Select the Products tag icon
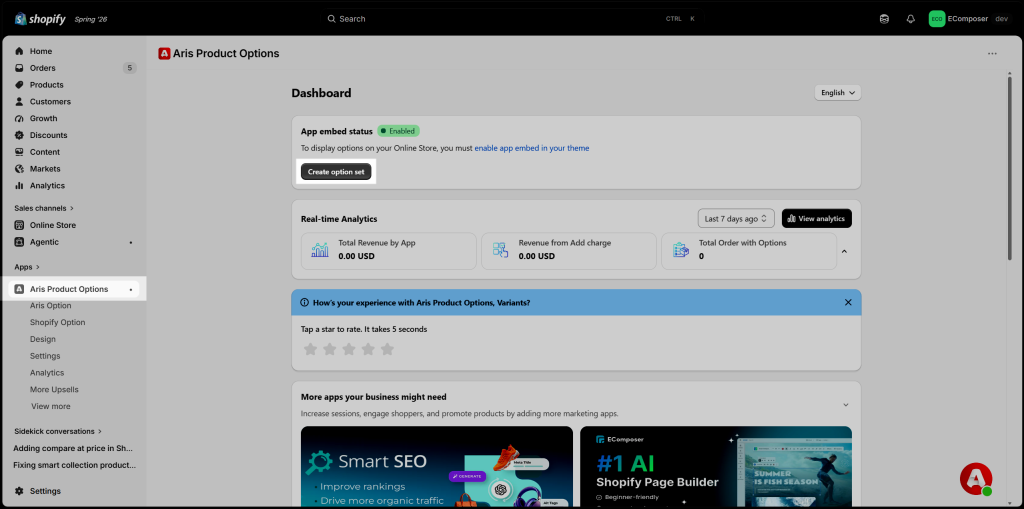1024x509 pixels. 19,85
